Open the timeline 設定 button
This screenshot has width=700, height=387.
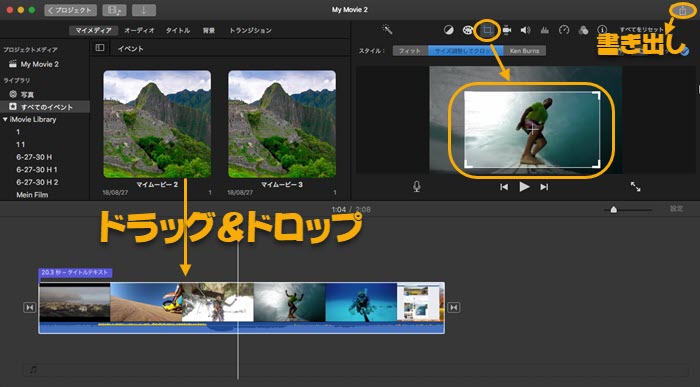point(676,209)
